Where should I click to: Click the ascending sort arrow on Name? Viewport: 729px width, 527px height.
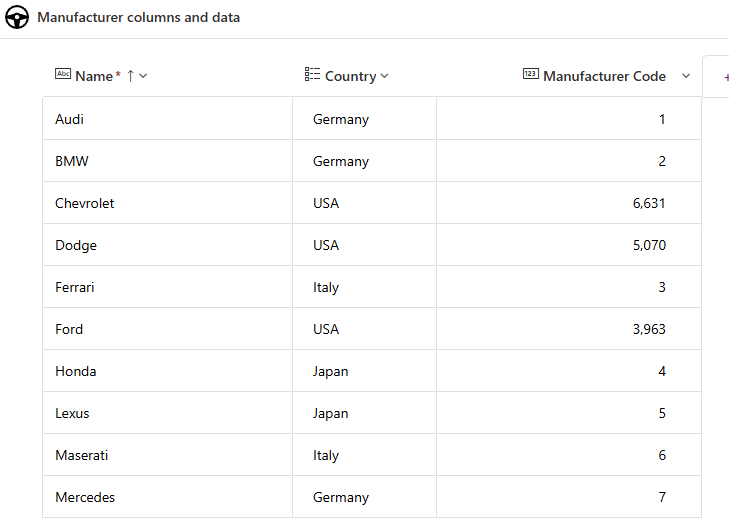coord(130,76)
